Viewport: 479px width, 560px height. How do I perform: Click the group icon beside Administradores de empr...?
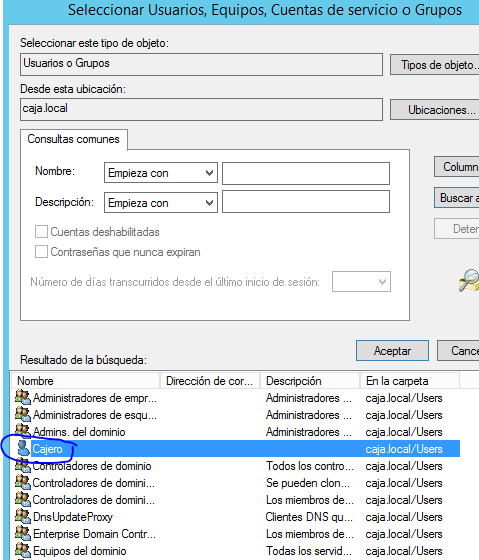coord(23,397)
